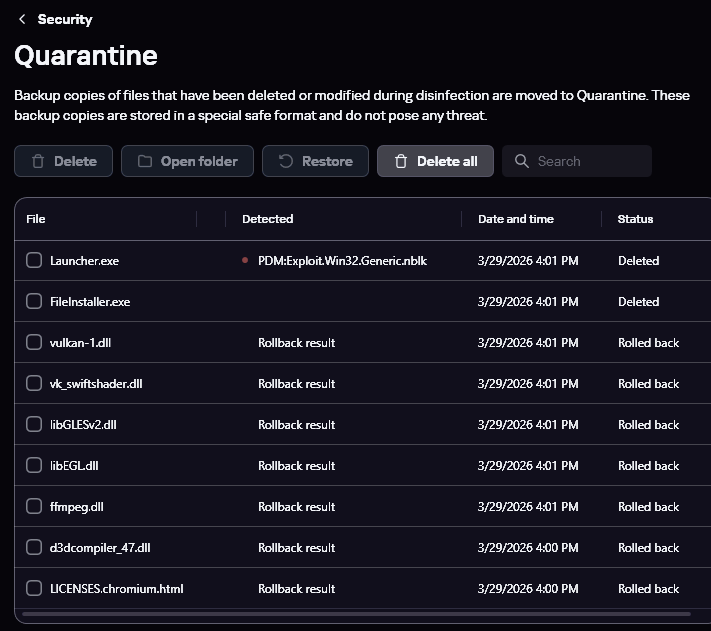Click Rolled back status of LICENSES.chromium.html
Viewport: 711px width, 631px height.
[648, 588]
